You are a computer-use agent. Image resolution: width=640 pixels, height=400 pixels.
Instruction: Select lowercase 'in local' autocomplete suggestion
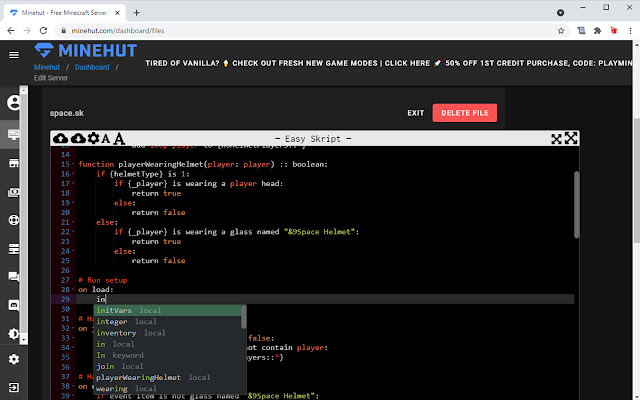coord(167,344)
